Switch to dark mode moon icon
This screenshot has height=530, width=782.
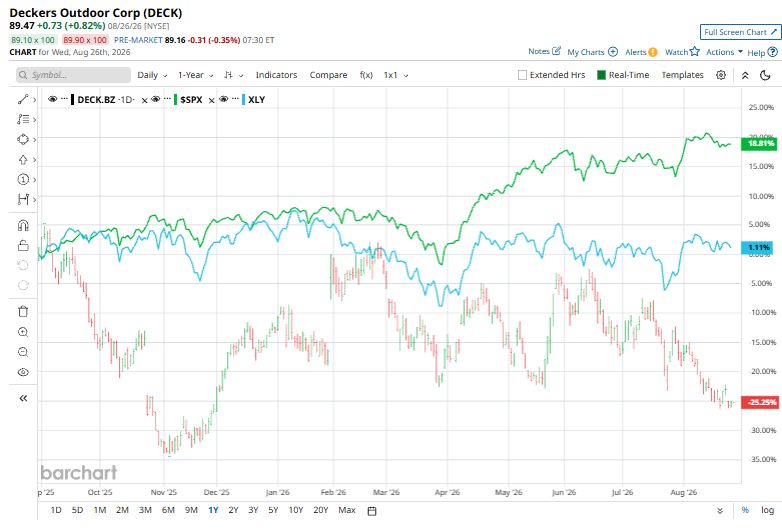[x=765, y=75]
